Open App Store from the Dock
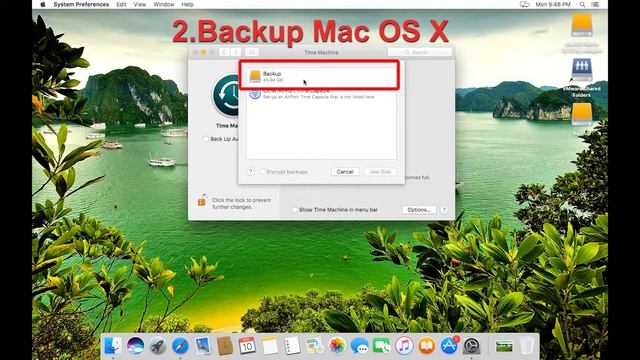Screen dimensions: 640x360 coord(449,346)
